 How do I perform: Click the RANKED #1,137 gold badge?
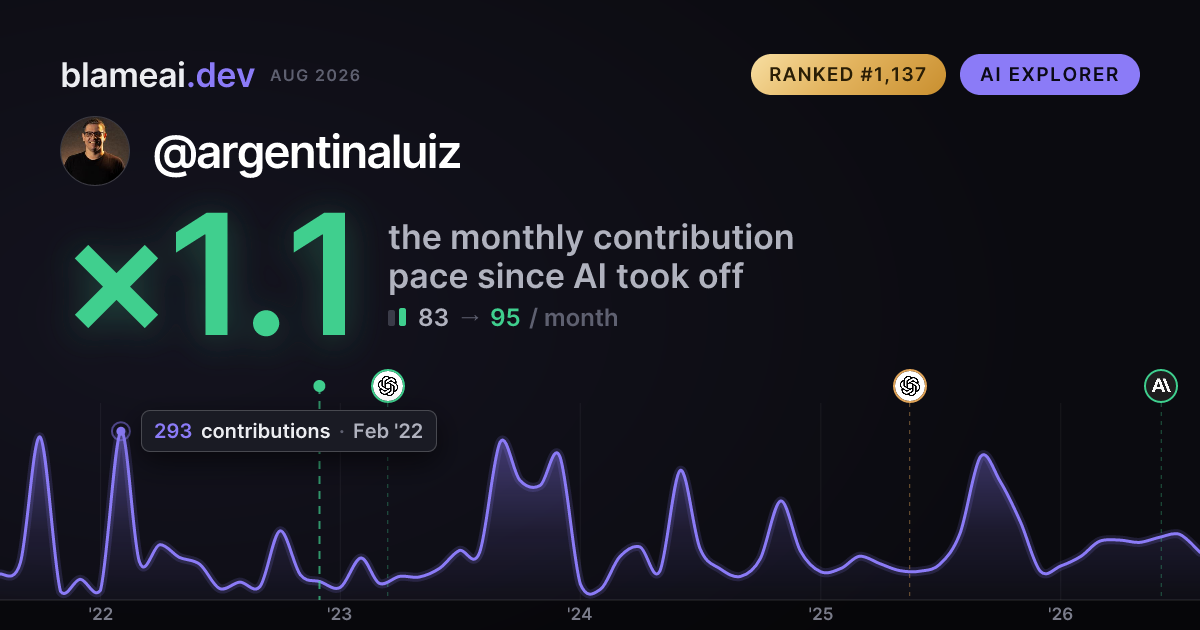click(x=848, y=75)
